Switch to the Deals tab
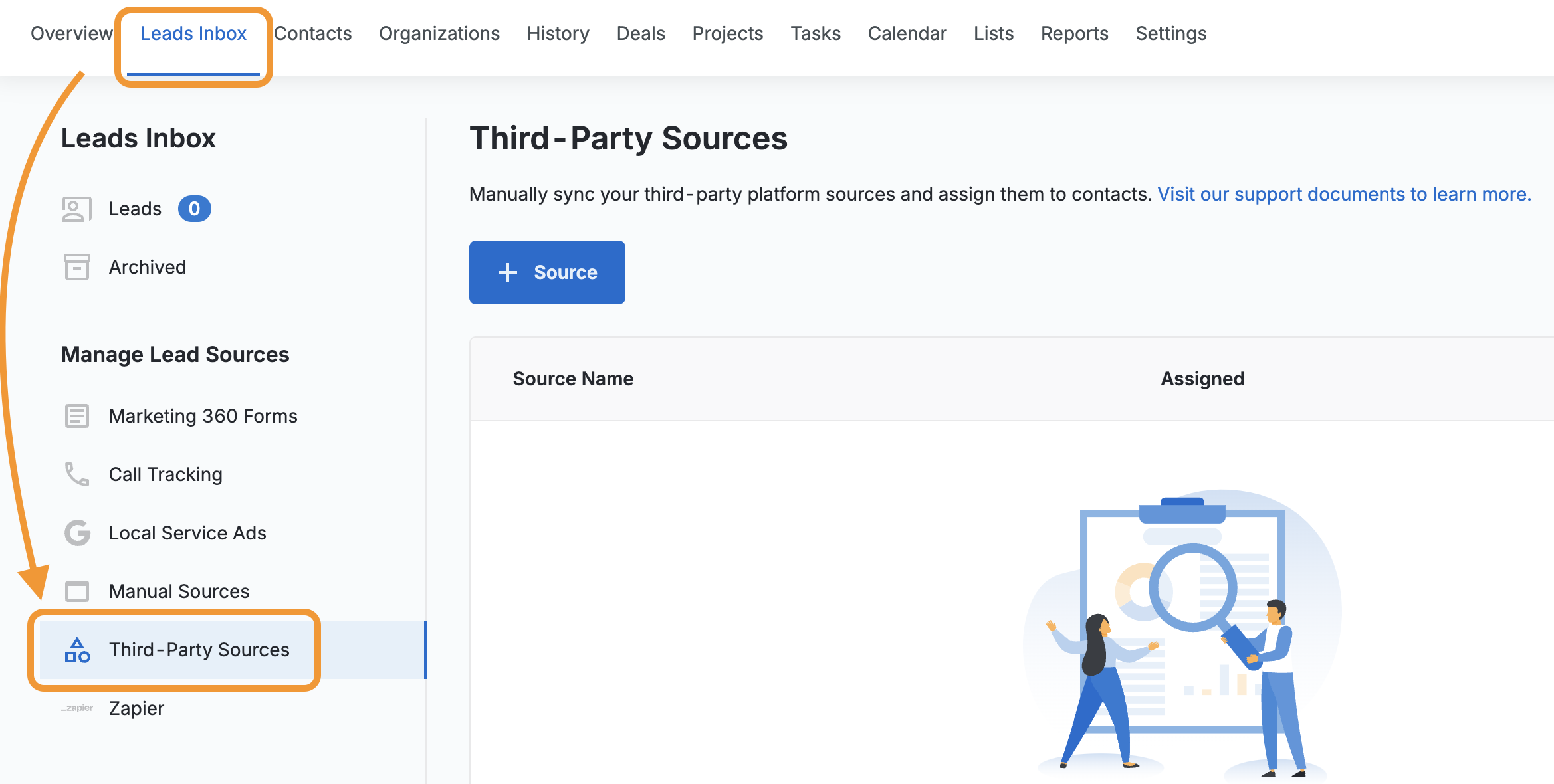 coord(640,33)
